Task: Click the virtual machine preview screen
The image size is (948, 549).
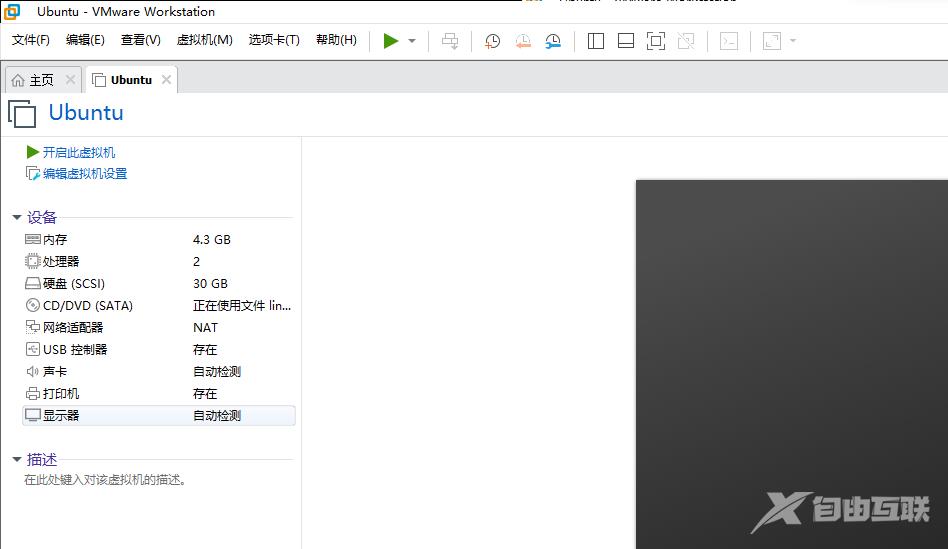Action: [791, 364]
